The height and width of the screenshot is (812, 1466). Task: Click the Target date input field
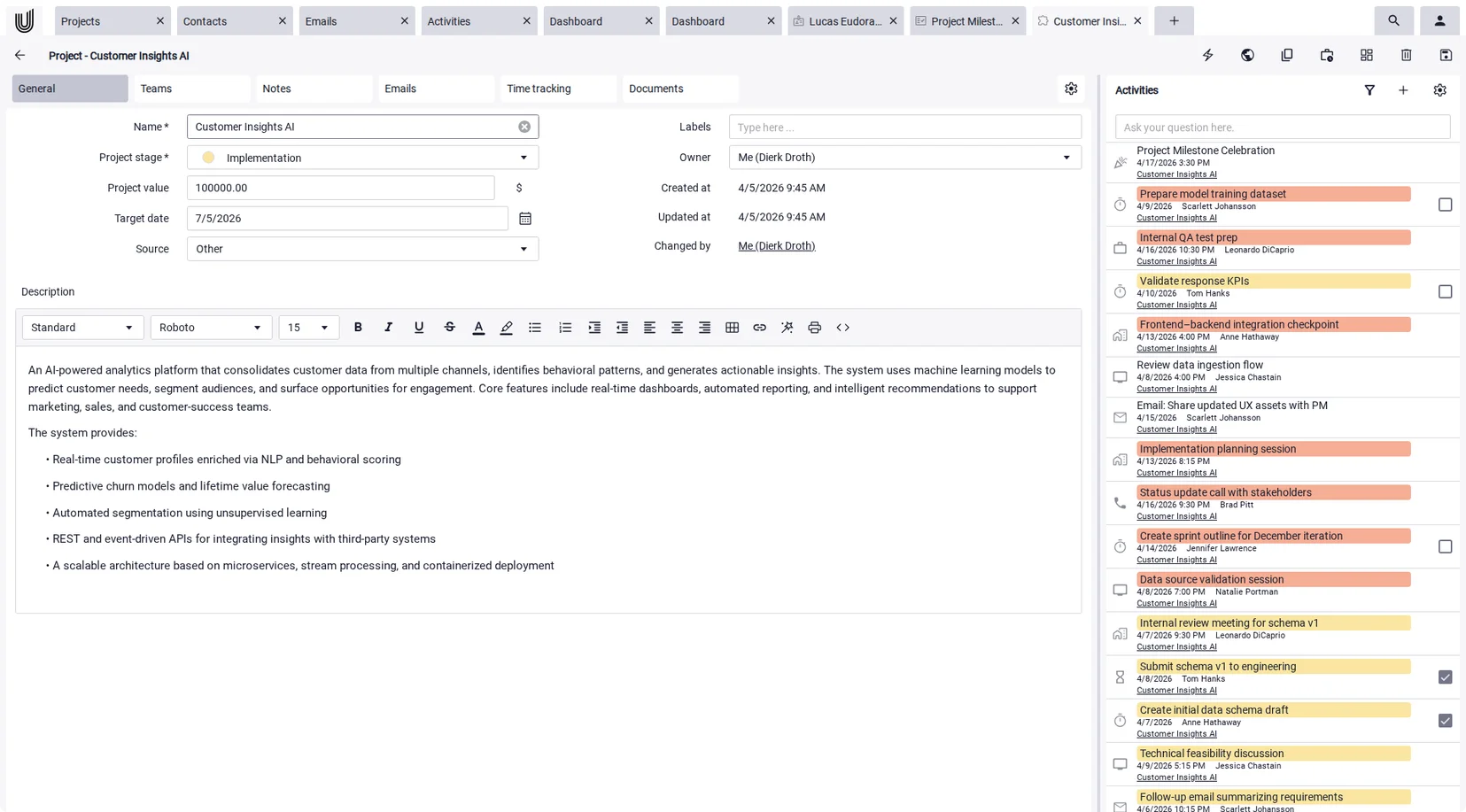tap(347, 219)
